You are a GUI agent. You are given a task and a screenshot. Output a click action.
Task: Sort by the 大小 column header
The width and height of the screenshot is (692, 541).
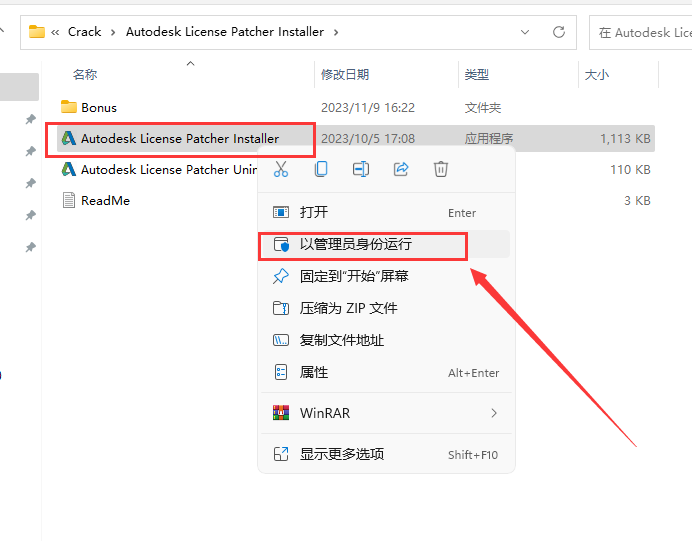pyautogui.click(x=597, y=75)
